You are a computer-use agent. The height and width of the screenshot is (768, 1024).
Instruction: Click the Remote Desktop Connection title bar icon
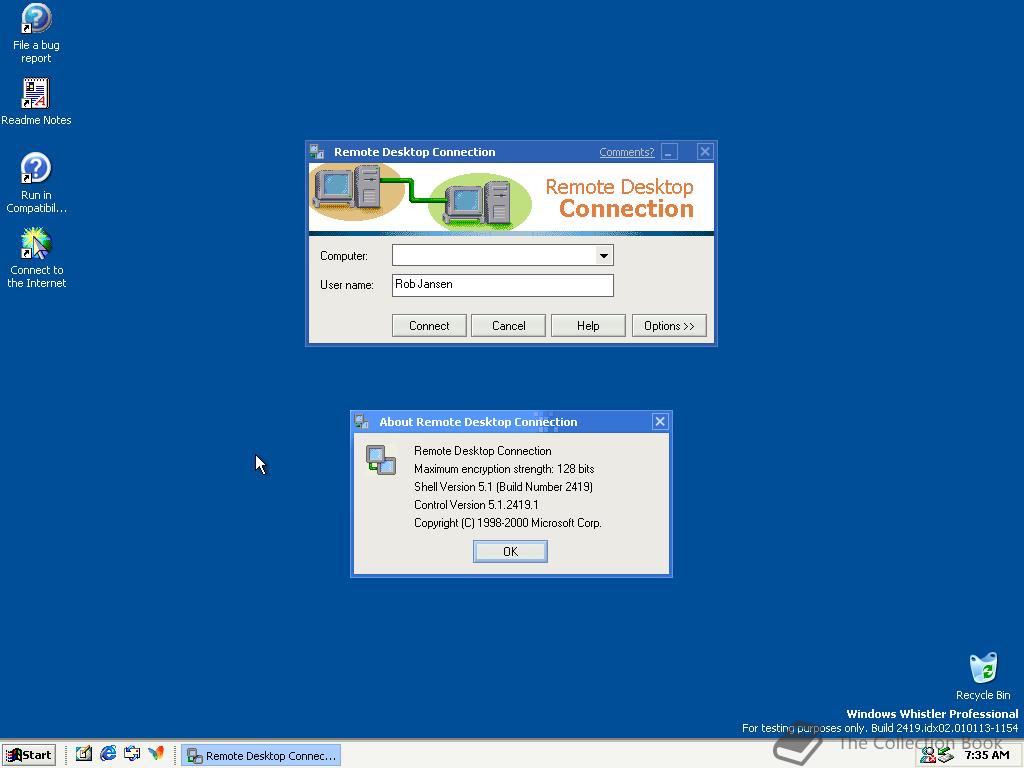pyautogui.click(x=317, y=152)
